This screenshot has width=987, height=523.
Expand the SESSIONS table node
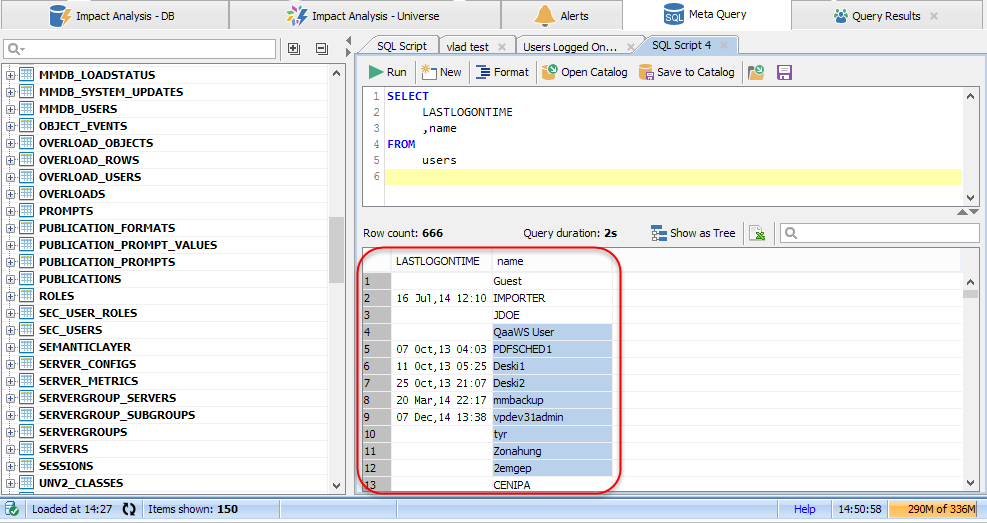click(11, 466)
